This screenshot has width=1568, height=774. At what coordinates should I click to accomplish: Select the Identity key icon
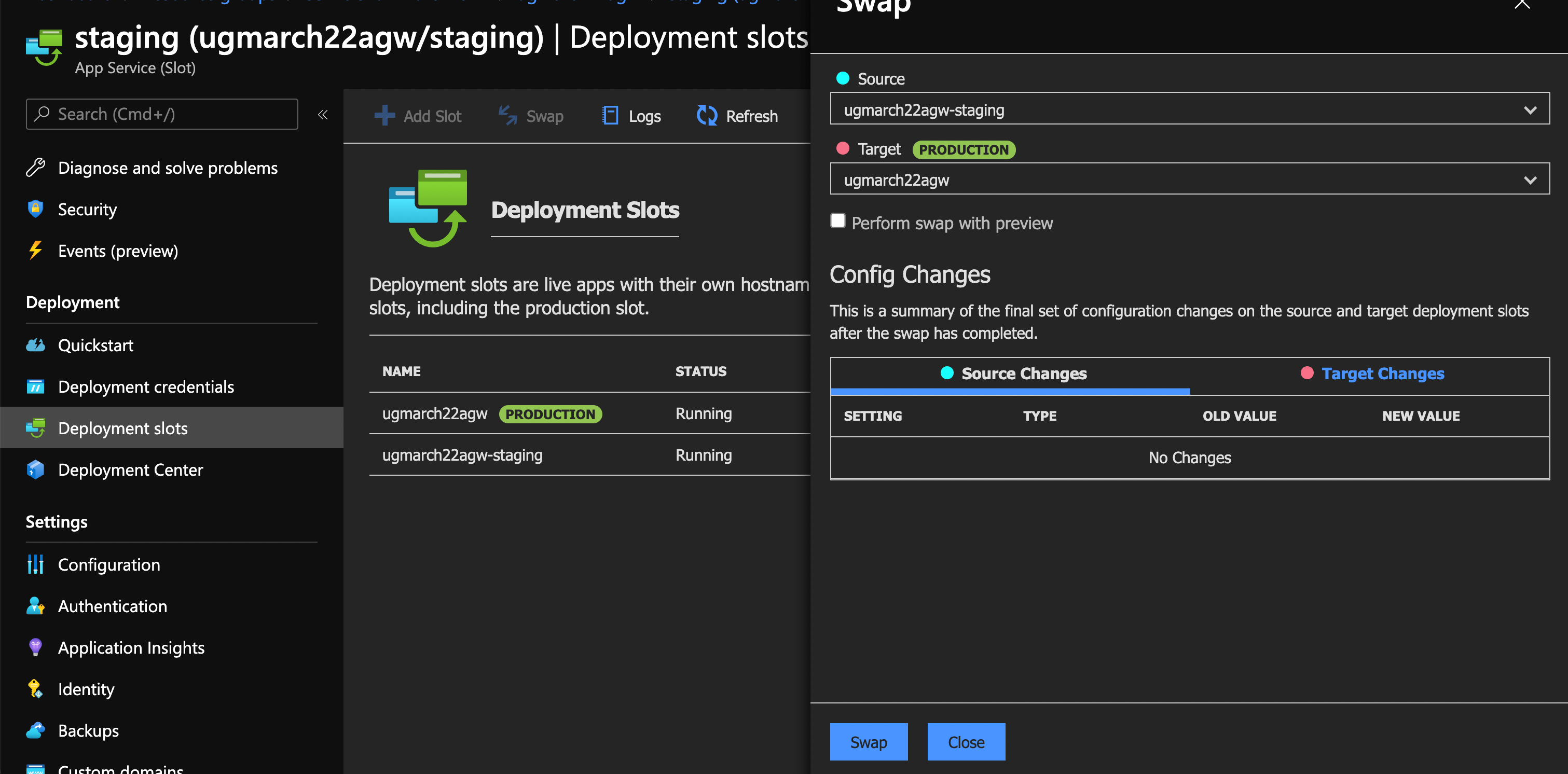pyautogui.click(x=35, y=689)
